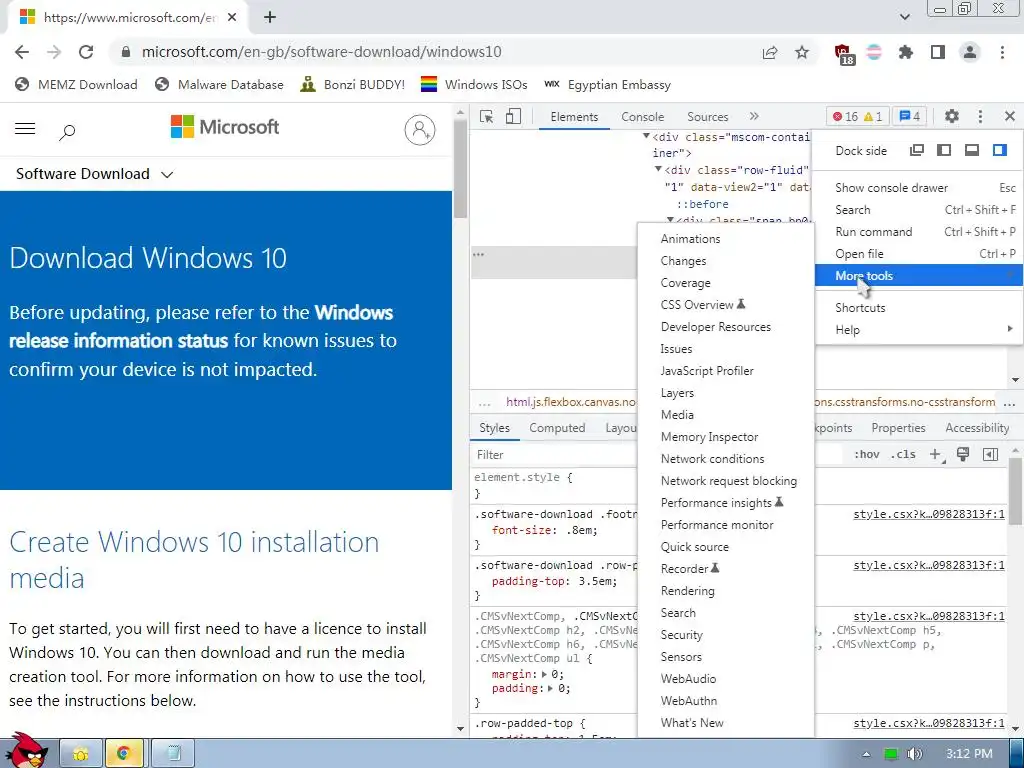Open the browser side panel icon
1024x768 pixels.
[938, 52]
